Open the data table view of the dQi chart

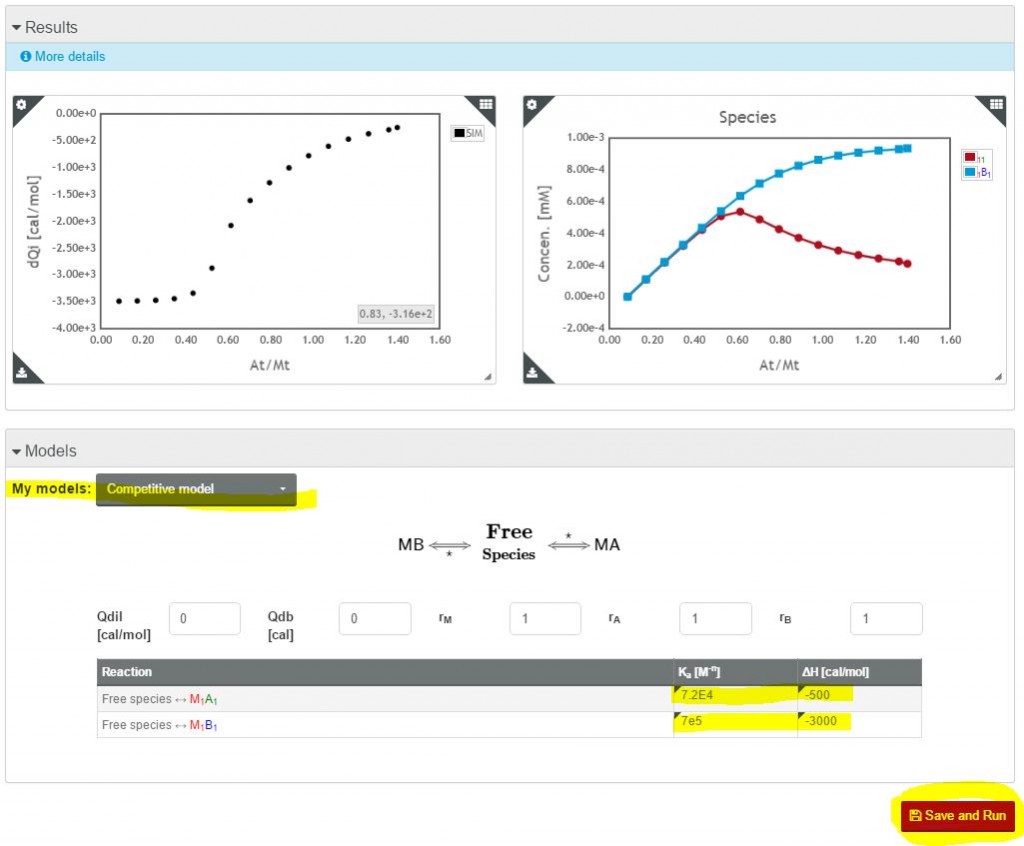(486, 103)
